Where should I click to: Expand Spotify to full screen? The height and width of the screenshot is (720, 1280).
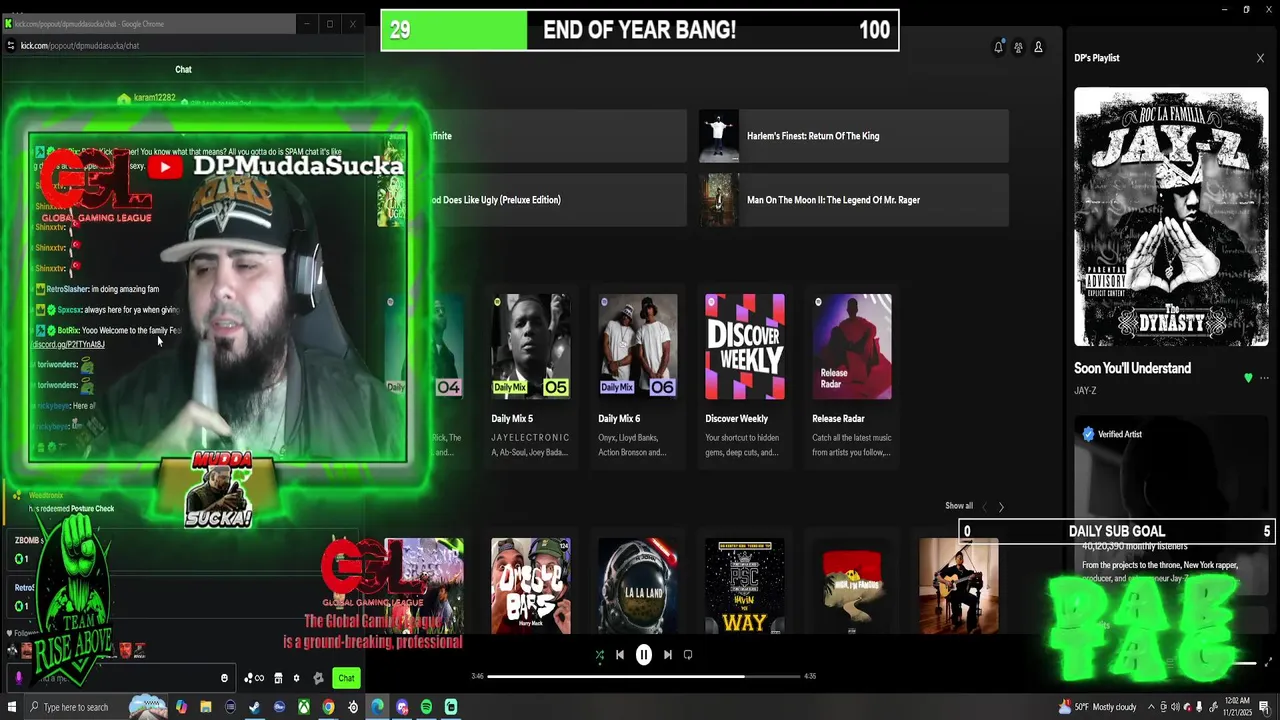[x=1269, y=662]
